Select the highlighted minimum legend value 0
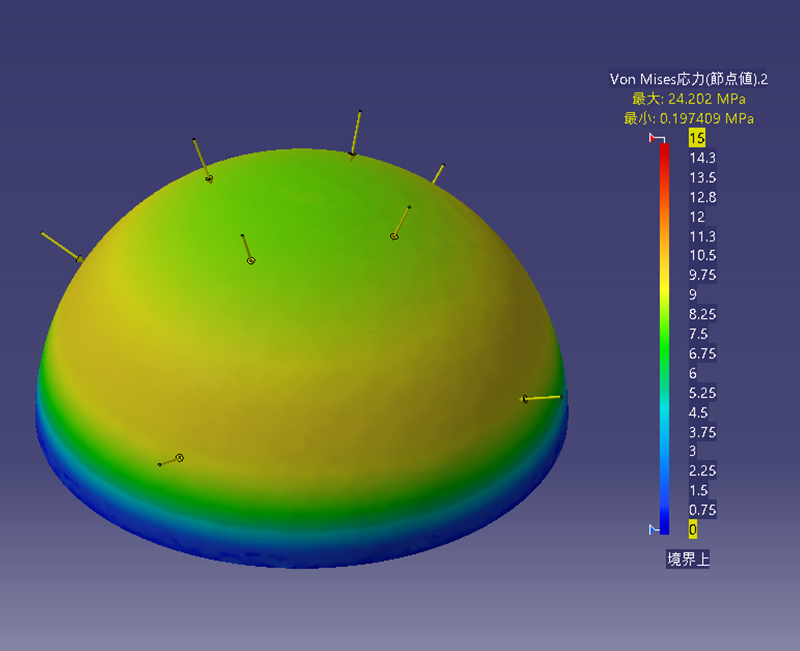 tap(693, 529)
